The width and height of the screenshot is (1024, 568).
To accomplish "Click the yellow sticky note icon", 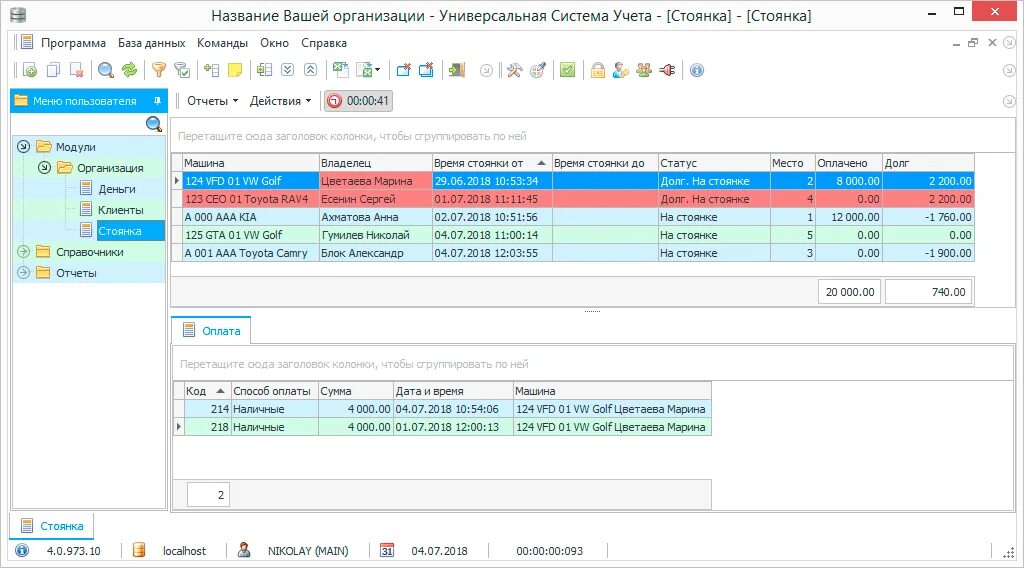I will pos(234,70).
